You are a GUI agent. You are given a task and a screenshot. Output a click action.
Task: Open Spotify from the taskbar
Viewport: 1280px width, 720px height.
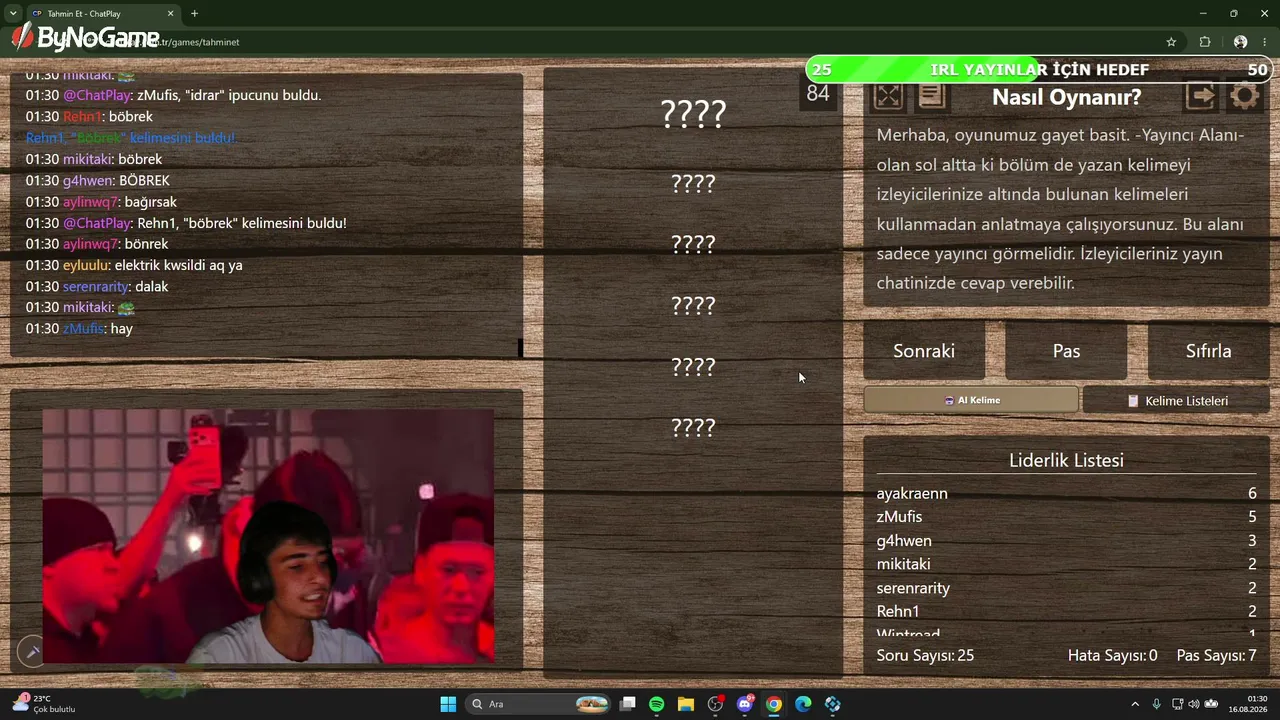coord(656,704)
